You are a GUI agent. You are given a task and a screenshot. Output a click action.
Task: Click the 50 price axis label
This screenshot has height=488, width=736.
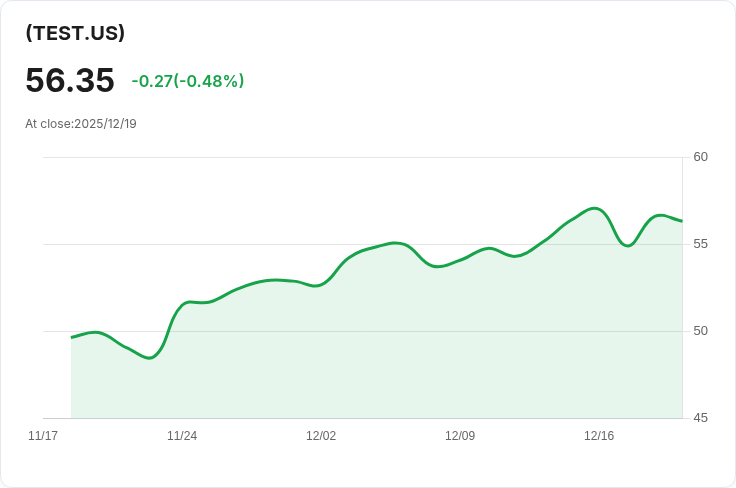click(700, 331)
